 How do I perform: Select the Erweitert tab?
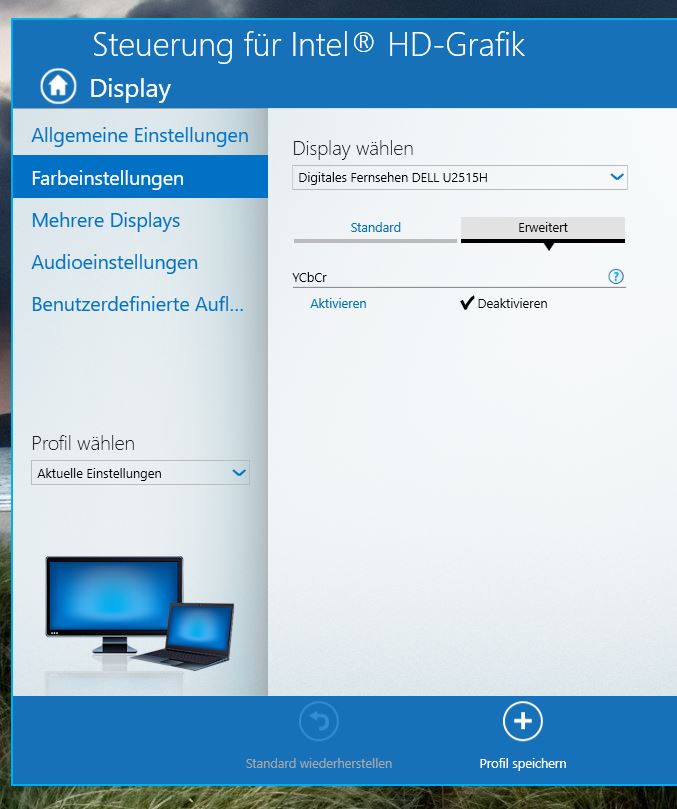coord(543,228)
